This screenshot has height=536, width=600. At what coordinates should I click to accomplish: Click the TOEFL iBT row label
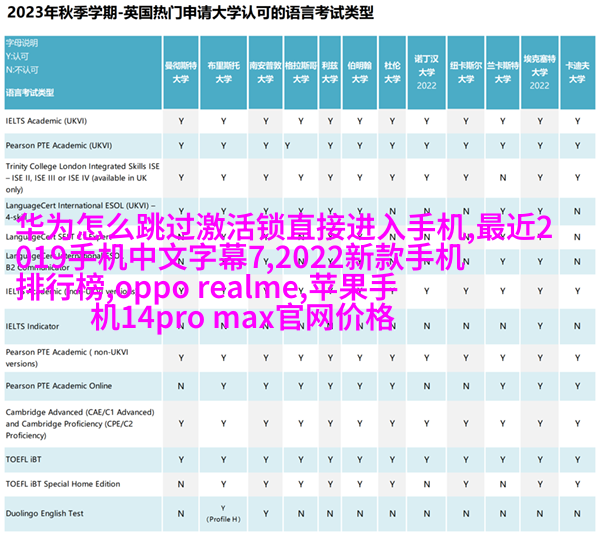click(23, 459)
